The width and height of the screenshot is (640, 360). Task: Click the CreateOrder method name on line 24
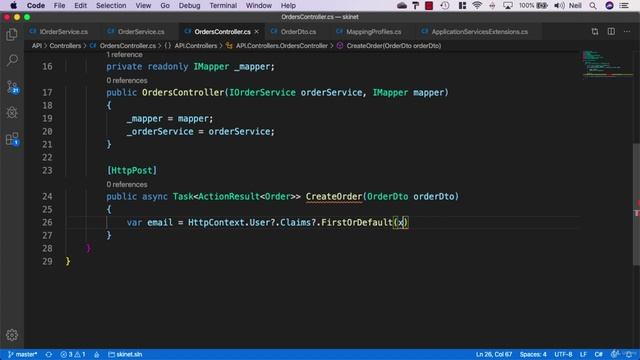pyautogui.click(x=334, y=196)
